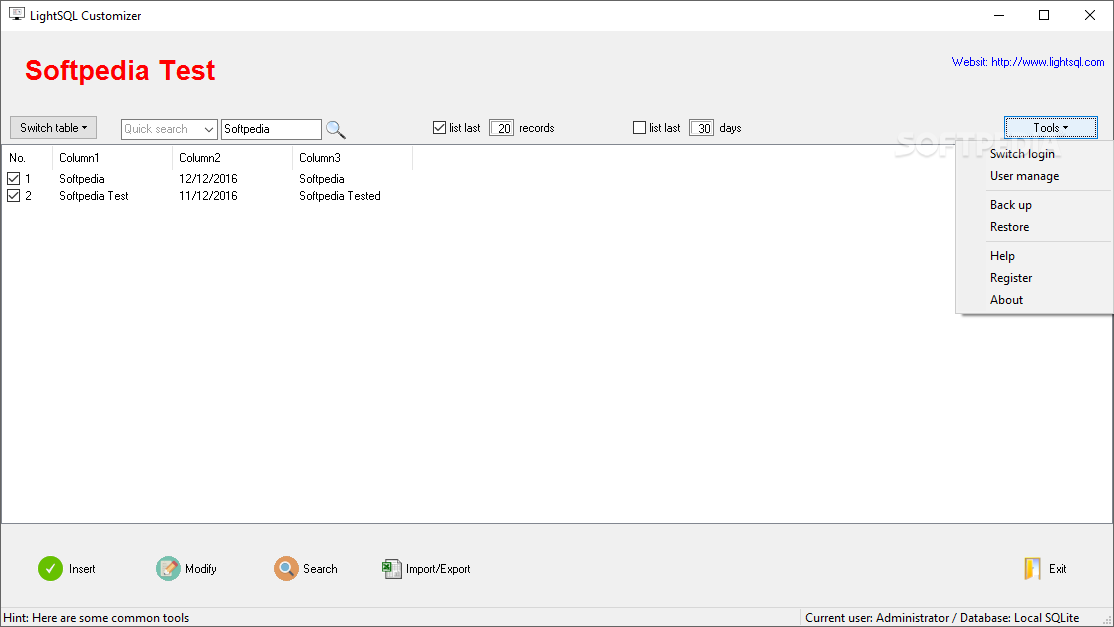Viewport: 1114px width, 627px height.
Task: Click the days count field showing 30
Action: (701, 128)
